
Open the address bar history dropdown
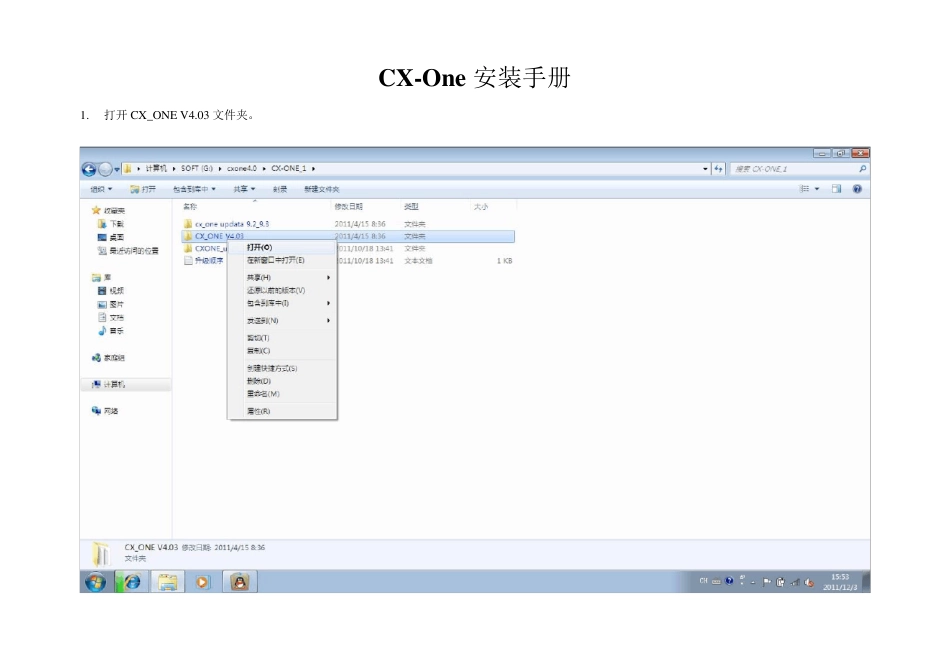[x=705, y=169]
